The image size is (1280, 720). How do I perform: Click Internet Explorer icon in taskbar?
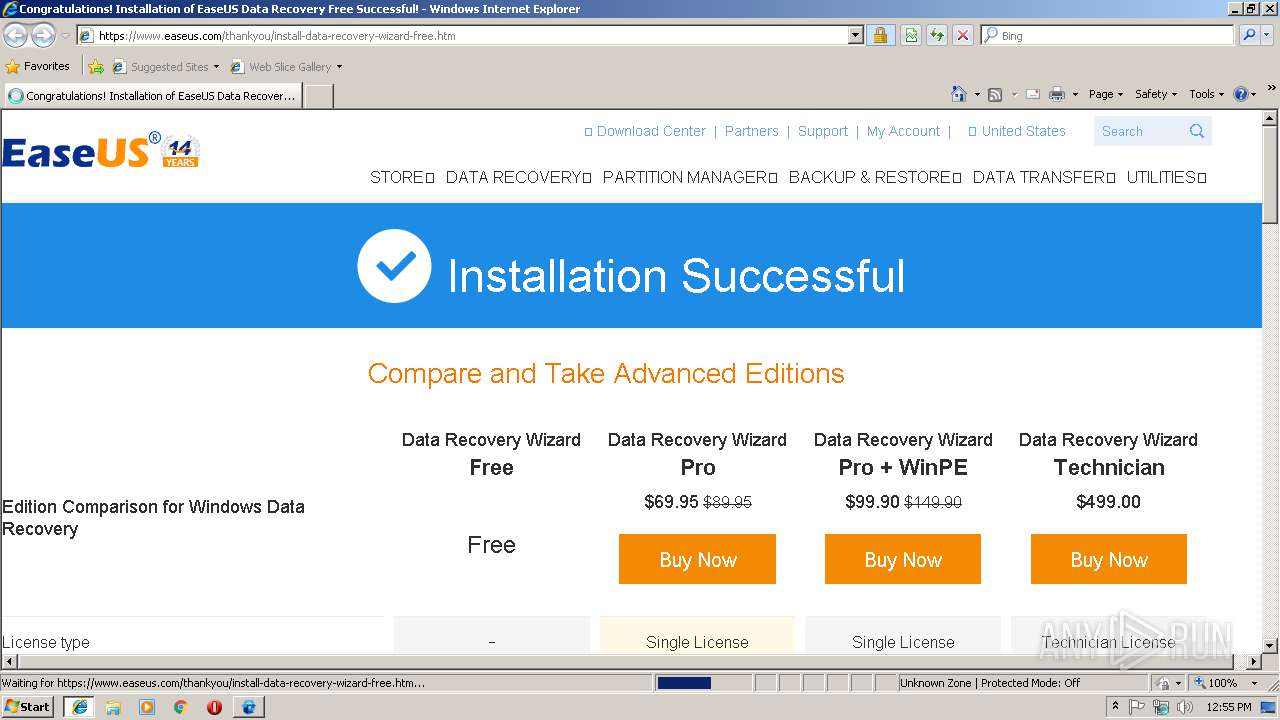(80, 706)
